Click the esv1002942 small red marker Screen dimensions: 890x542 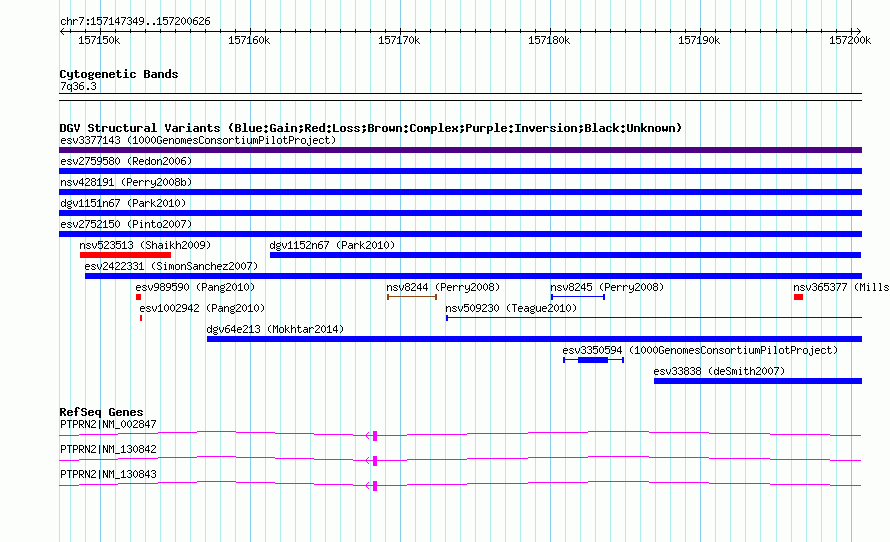(141, 318)
